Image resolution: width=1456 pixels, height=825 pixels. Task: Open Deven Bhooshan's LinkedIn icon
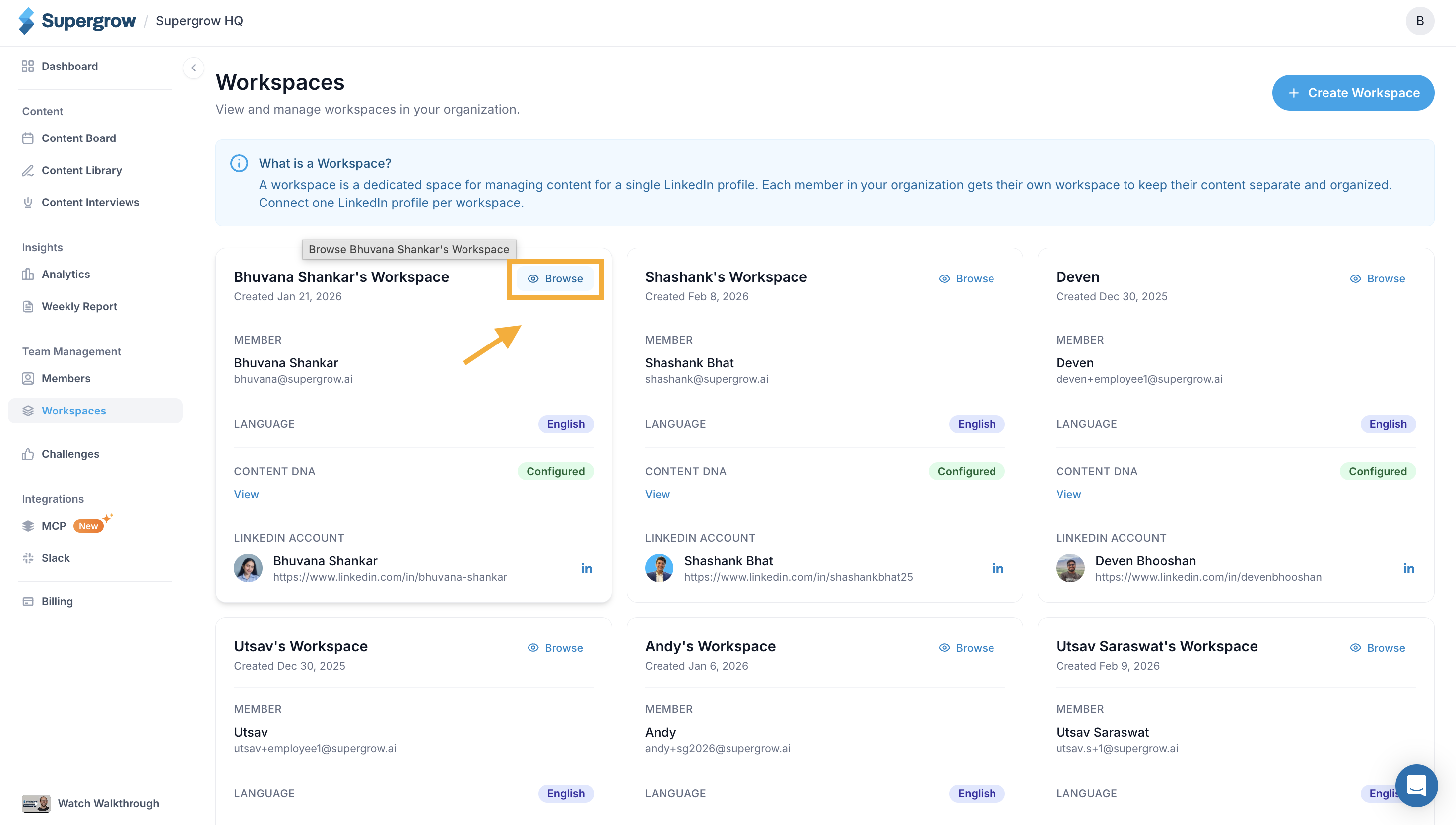pyautogui.click(x=1408, y=568)
